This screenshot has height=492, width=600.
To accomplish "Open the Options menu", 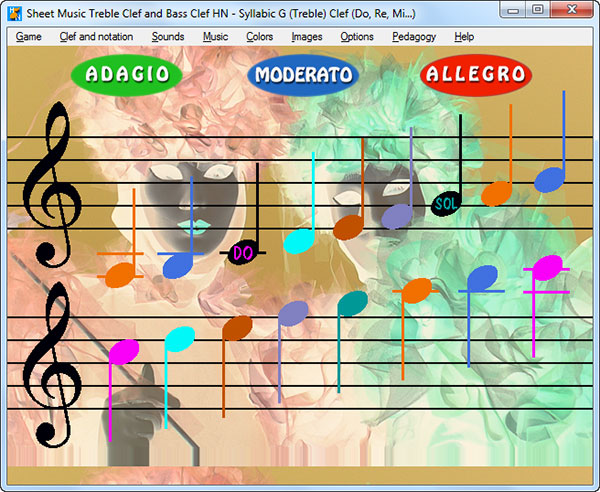I will pos(357,37).
